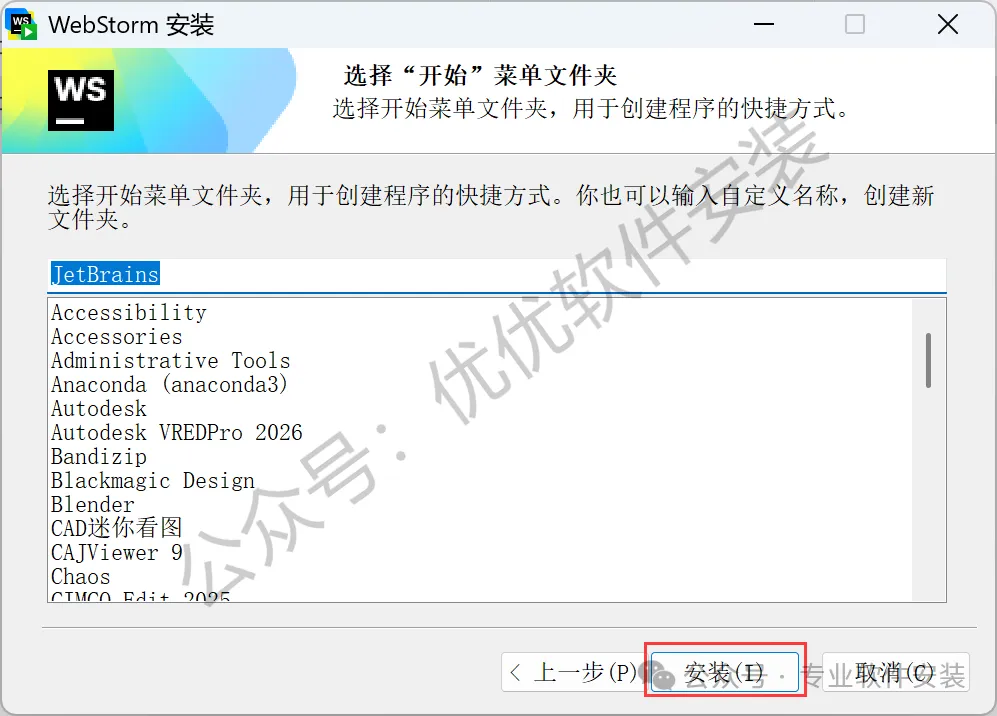The height and width of the screenshot is (716, 997).
Task: Choose CAJViewer 9 entry
Action: 116,553
